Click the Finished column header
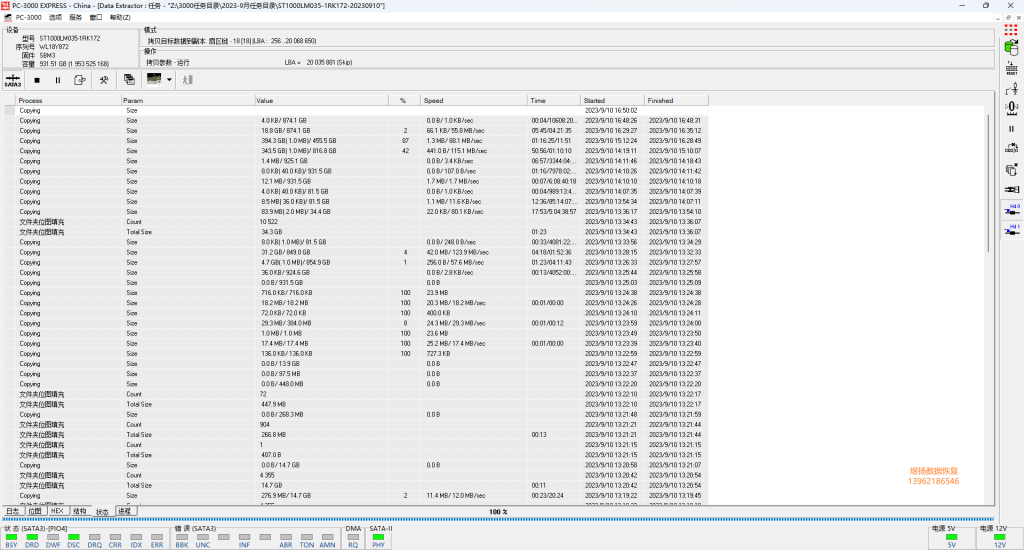This screenshot has height=550, width=1024. point(676,101)
